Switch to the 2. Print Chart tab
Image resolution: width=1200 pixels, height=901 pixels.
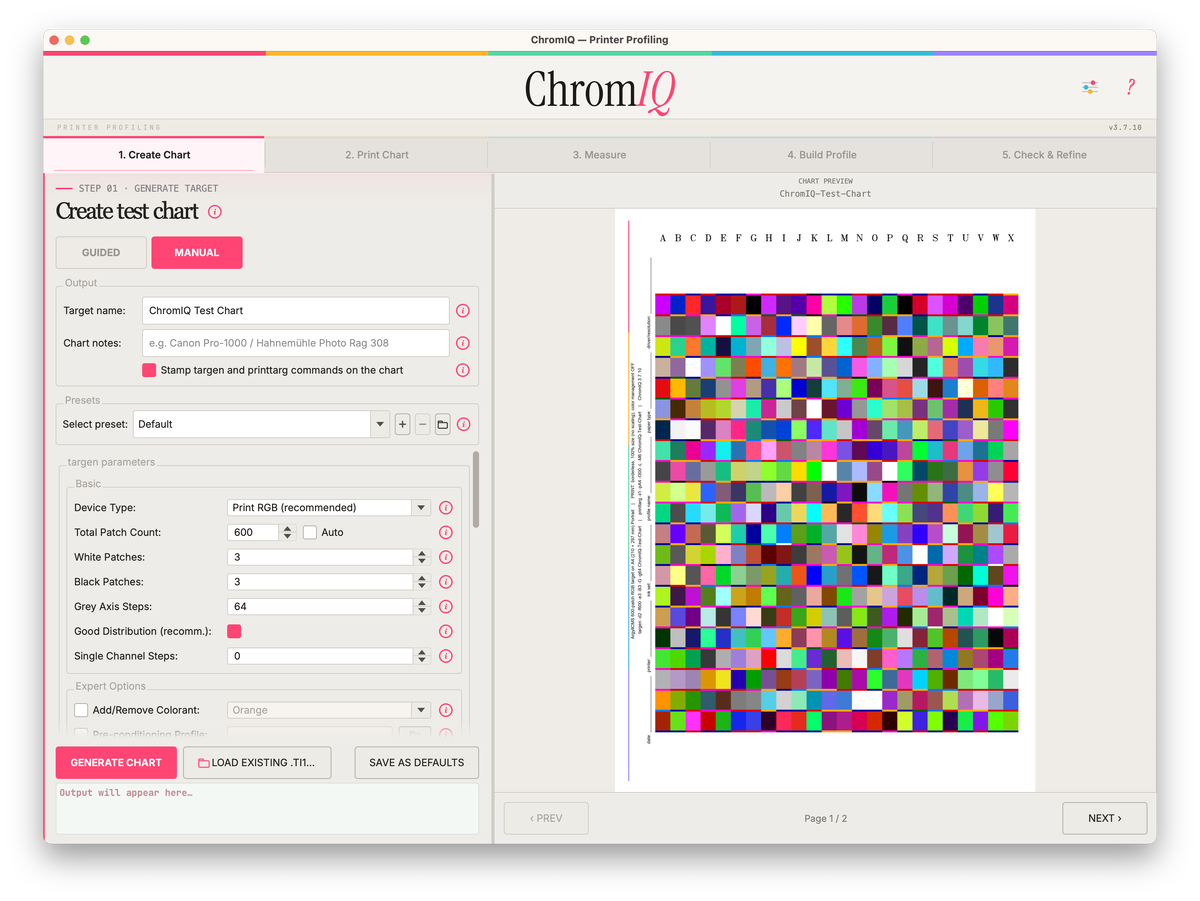pyautogui.click(x=377, y=155)
